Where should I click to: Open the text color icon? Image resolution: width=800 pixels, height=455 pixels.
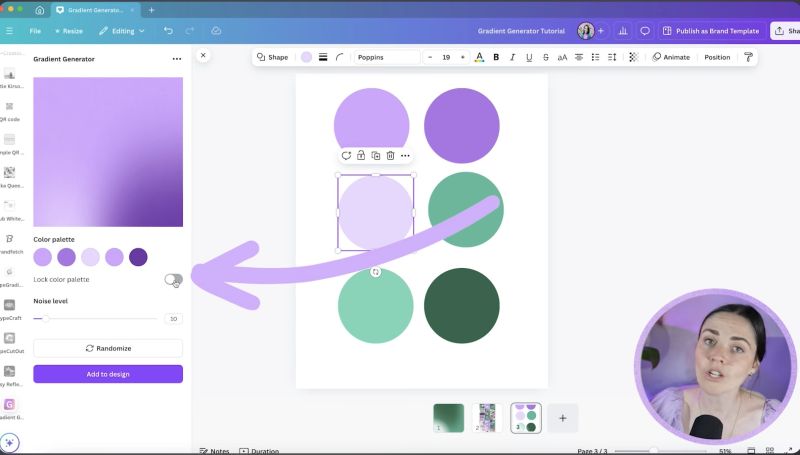[x=479, y=57]
